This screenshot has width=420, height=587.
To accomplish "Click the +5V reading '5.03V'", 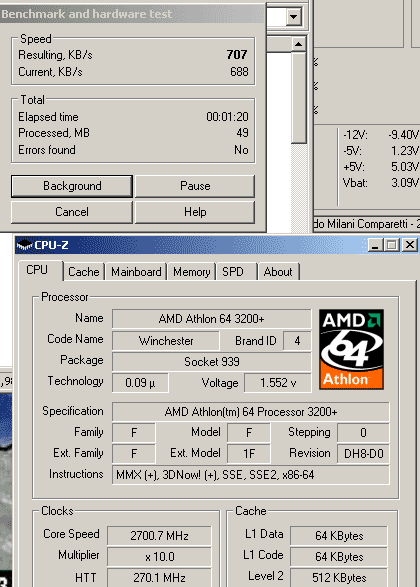I will [x=405, y=167].
